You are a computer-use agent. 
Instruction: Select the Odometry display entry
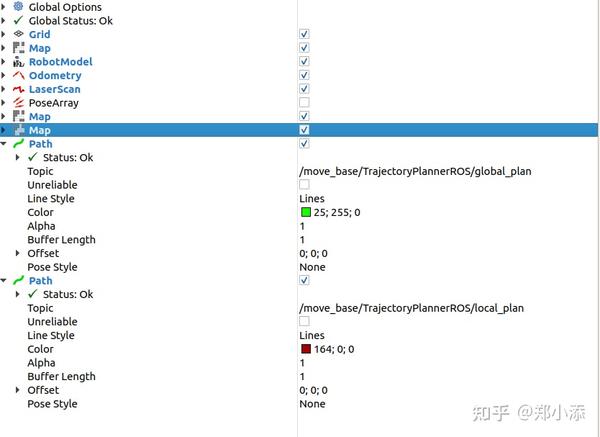click(x=55, y=75)
